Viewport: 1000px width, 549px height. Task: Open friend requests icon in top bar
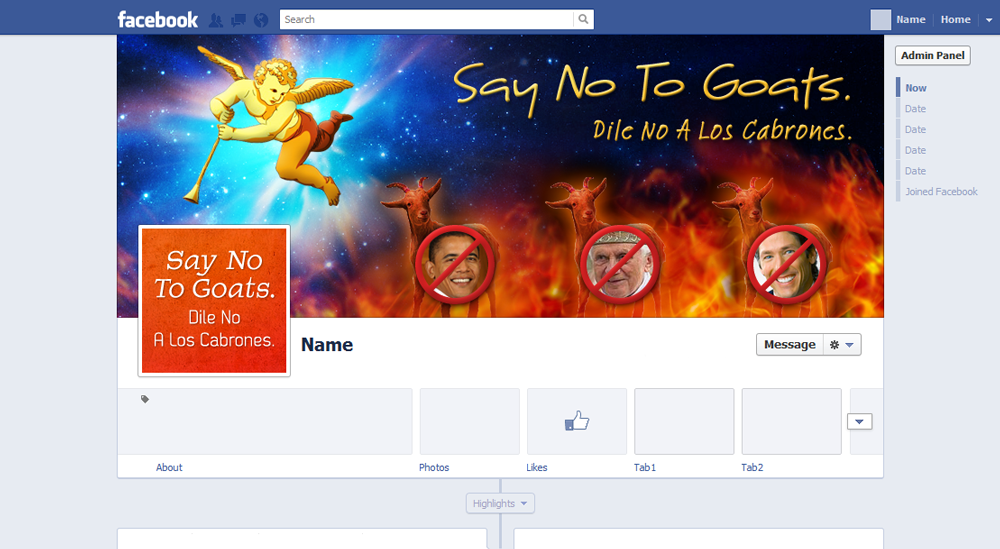[216, 20]
